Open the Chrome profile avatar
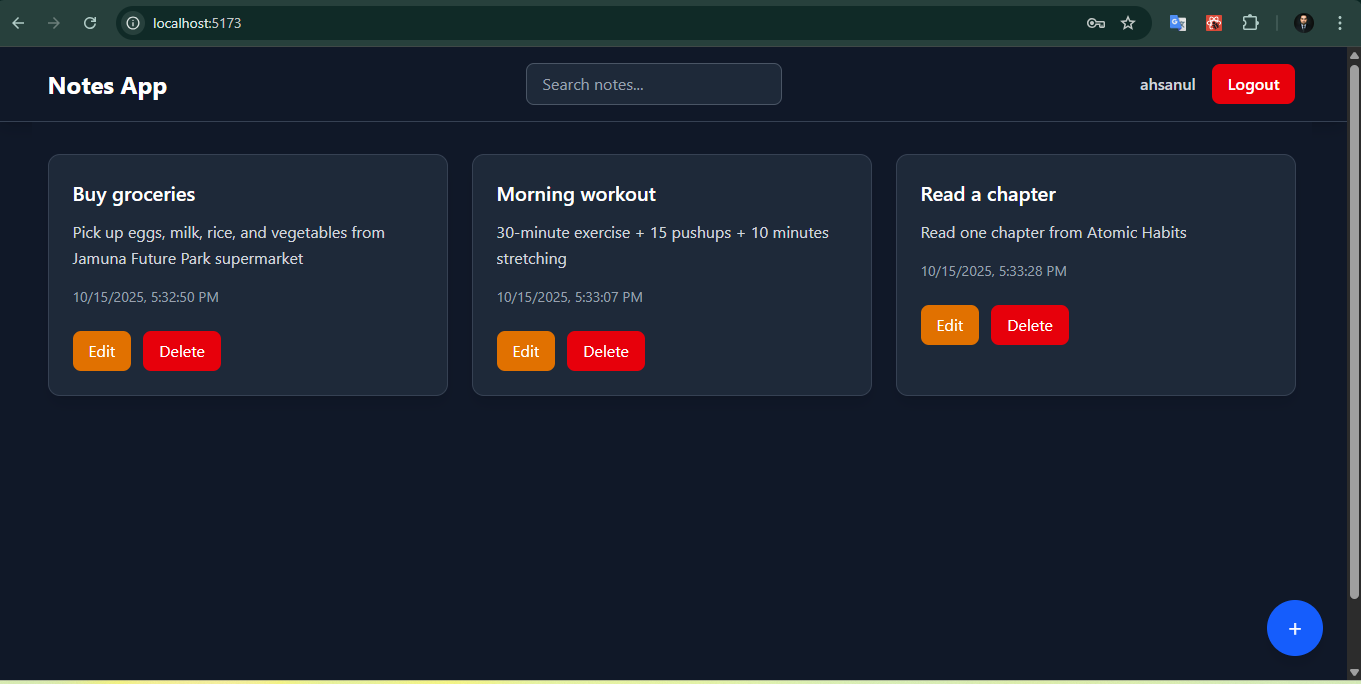Screen dimensions: 1361x684 pos(1303,23)
